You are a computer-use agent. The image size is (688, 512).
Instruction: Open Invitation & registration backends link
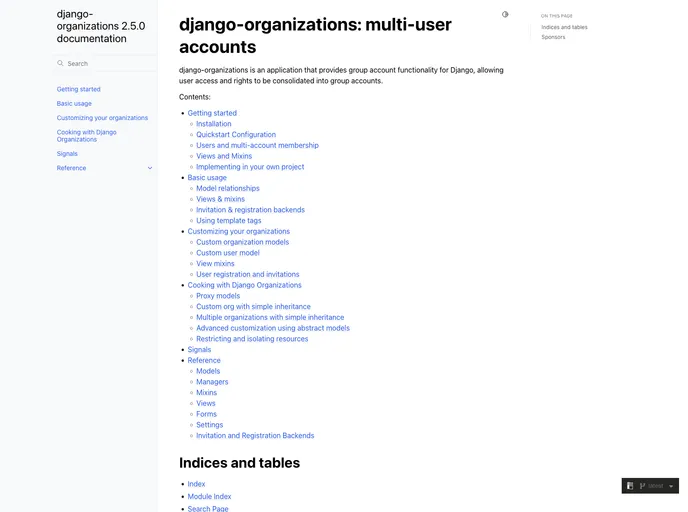coord(251,210)
